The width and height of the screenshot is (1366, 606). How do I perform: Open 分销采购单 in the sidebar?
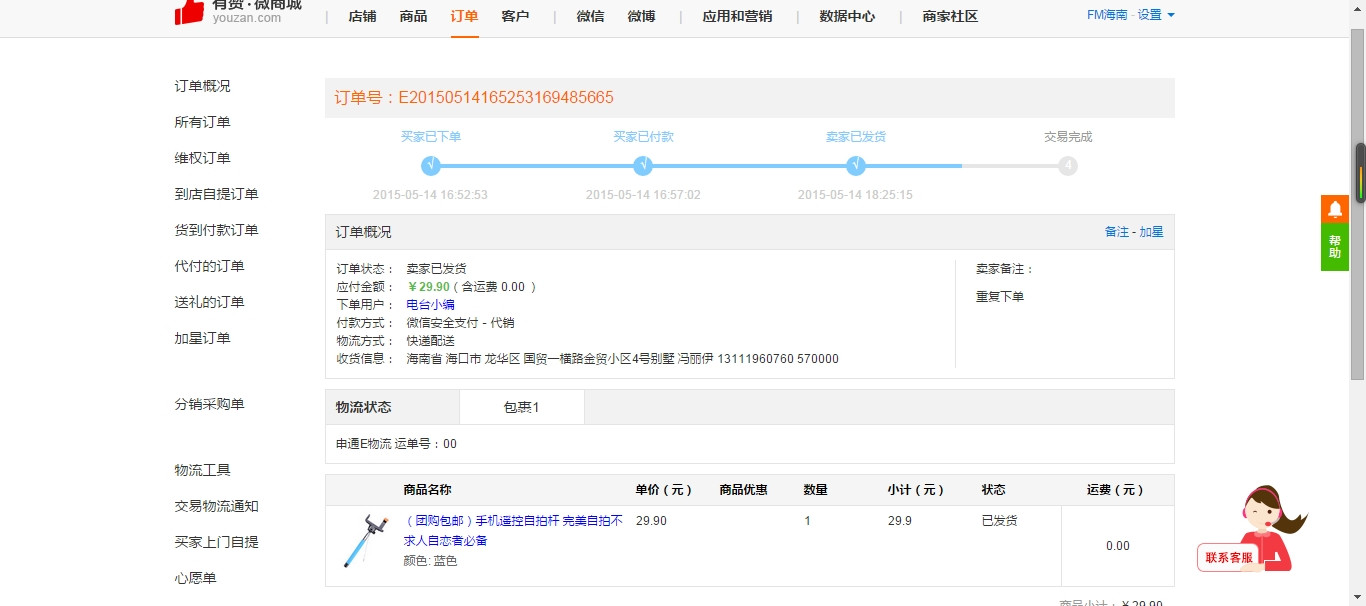(209, 404)
